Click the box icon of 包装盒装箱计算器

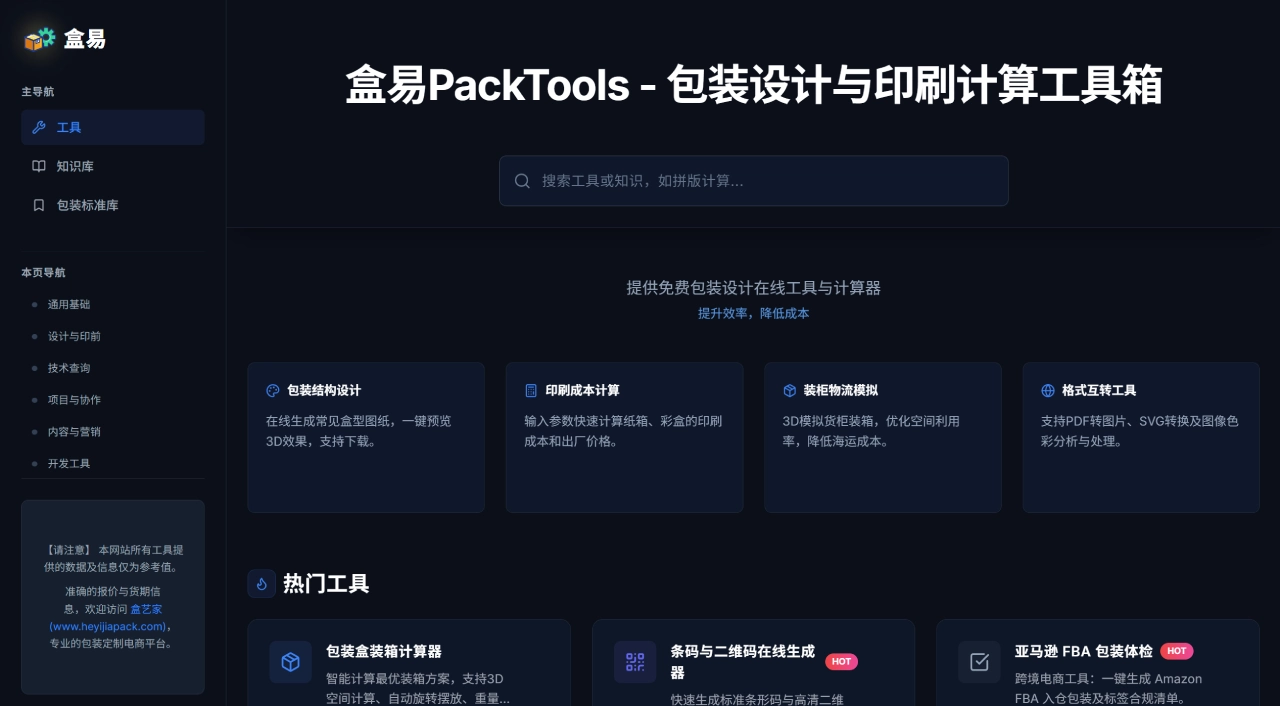click(290, 662)
